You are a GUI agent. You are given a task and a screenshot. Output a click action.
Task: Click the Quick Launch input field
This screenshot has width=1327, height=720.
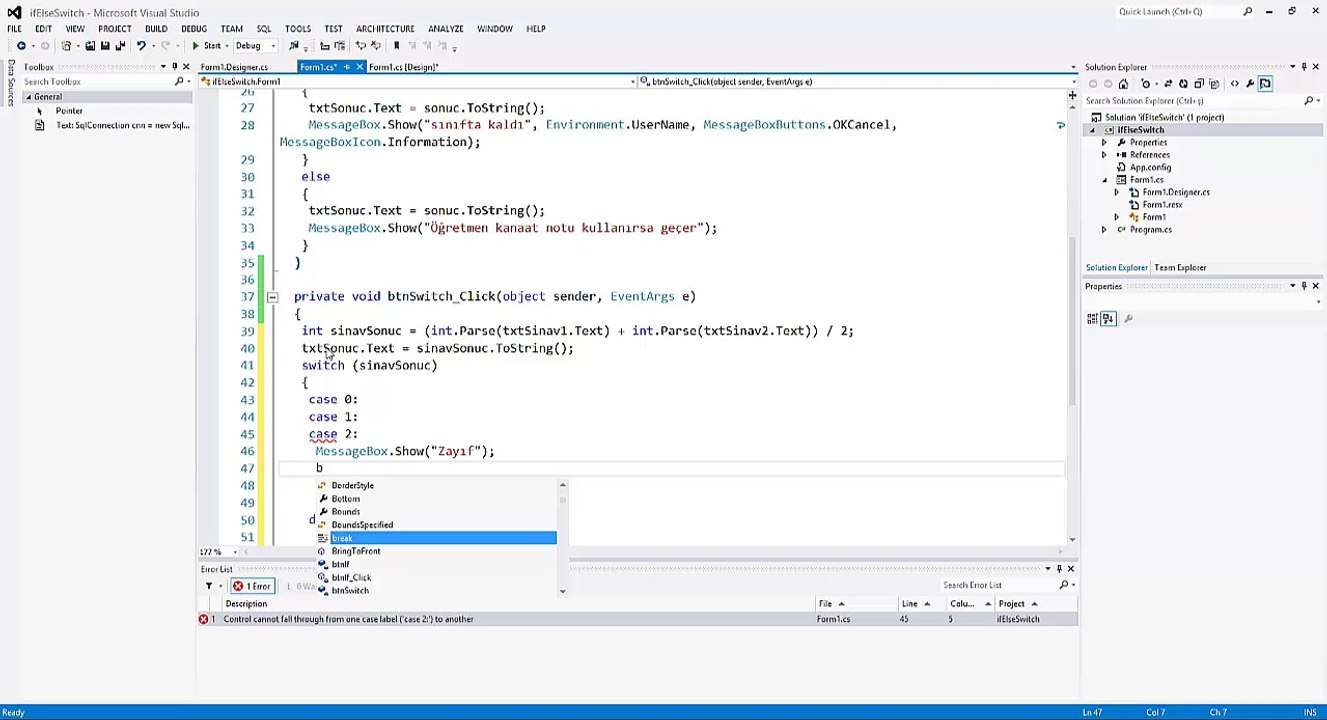(1178, 12)
